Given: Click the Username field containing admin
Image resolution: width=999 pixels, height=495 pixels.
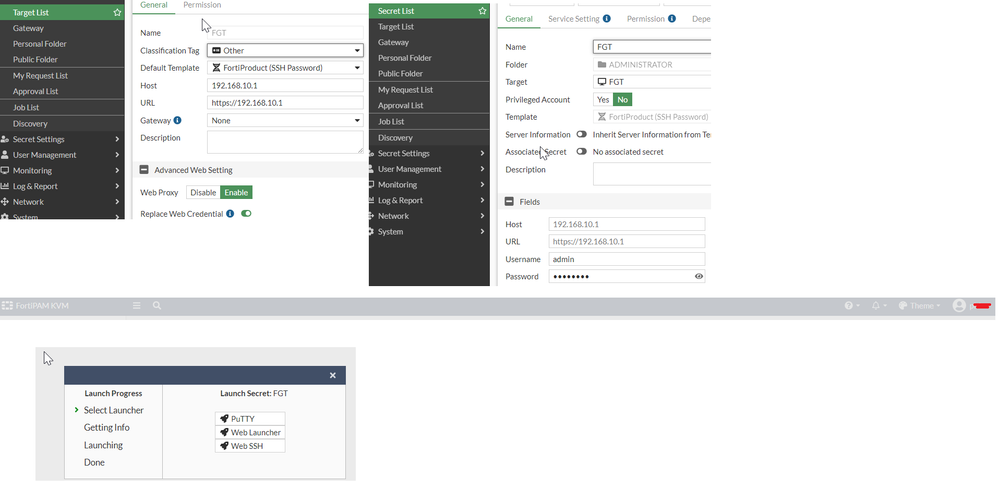Looking at the screenshot, I should (627, 259).
